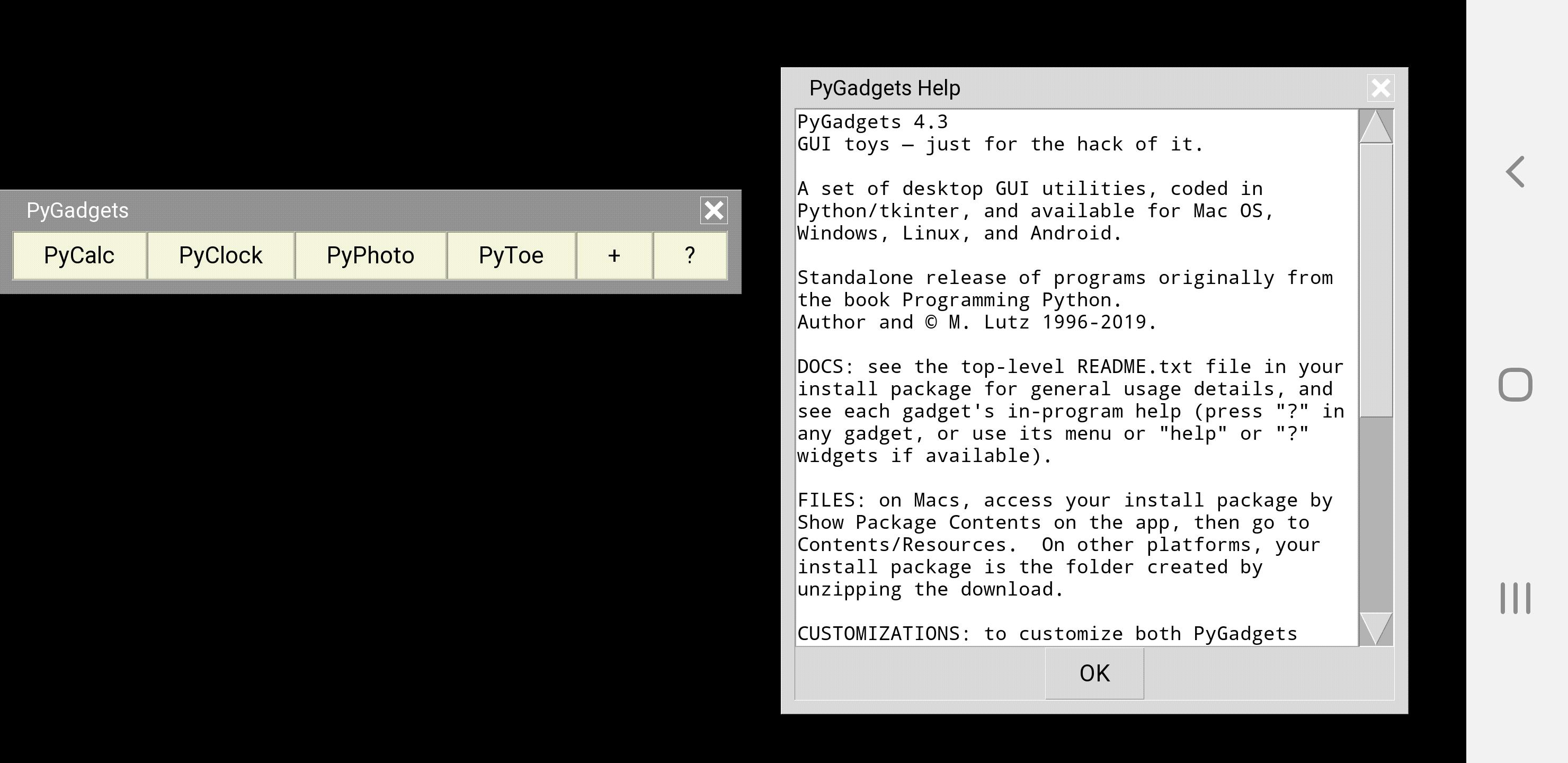
Task: Click the help text scrollbar thumb
Action: (x=1376, y=280)
